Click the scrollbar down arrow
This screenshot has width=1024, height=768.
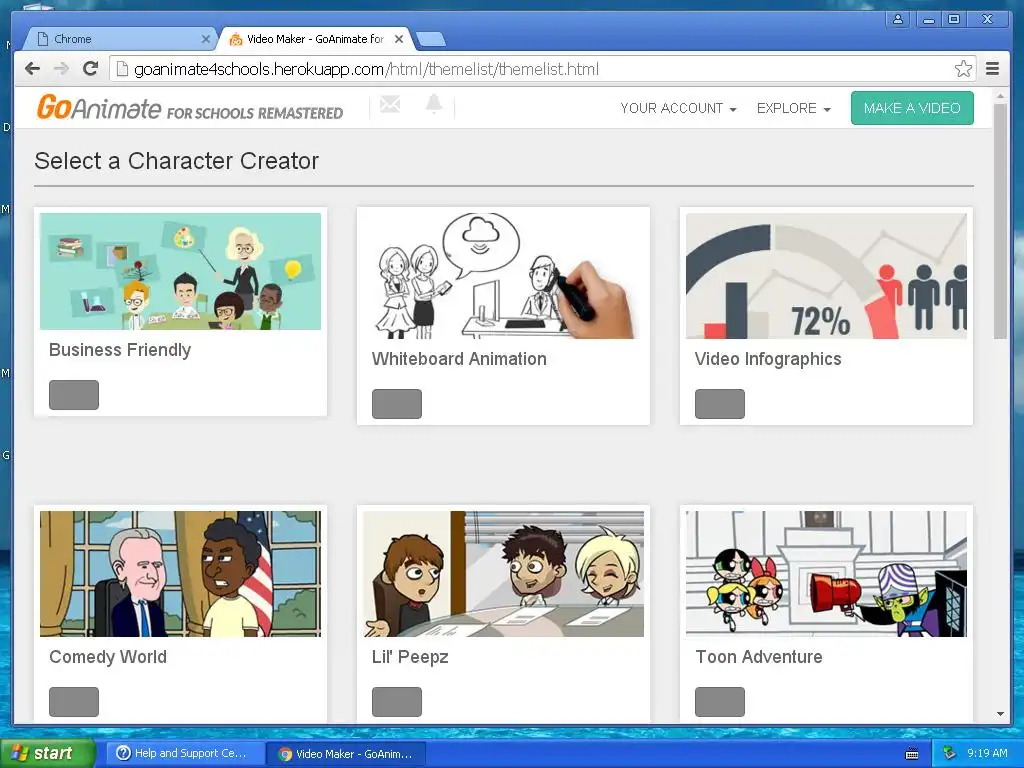click(1000, 714)
